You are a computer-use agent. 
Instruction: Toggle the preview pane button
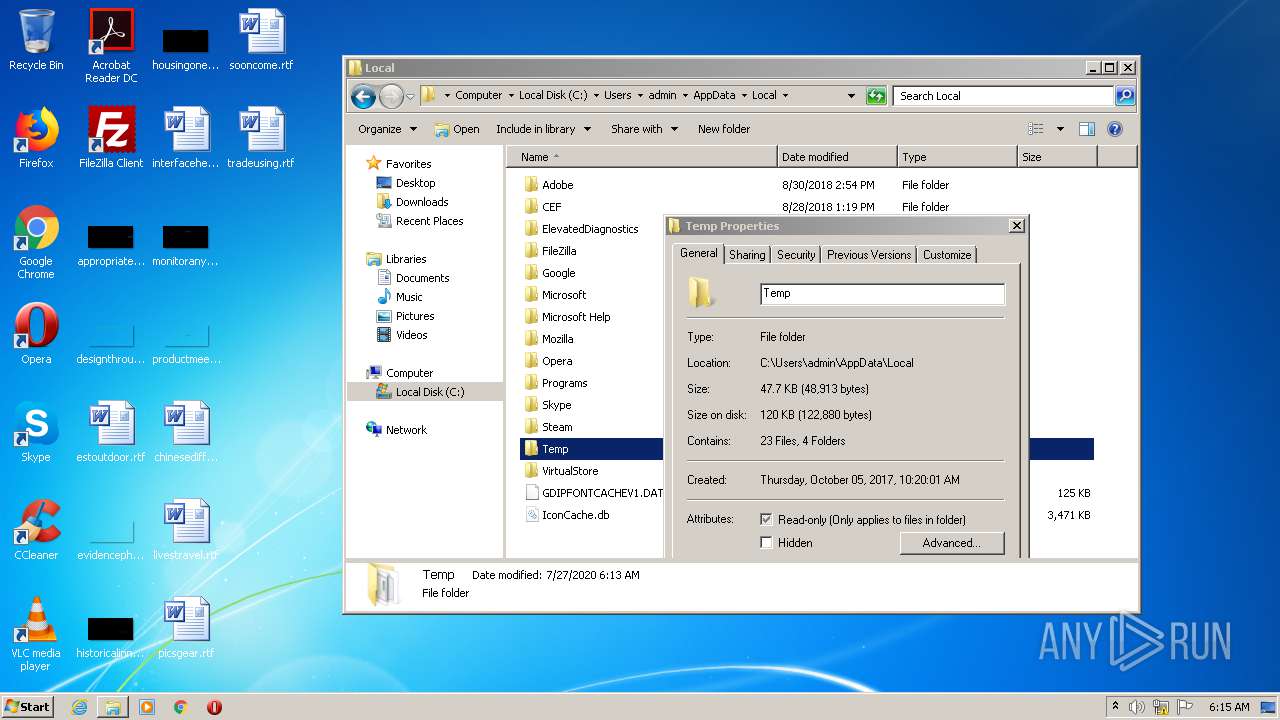click(1087, 129)
